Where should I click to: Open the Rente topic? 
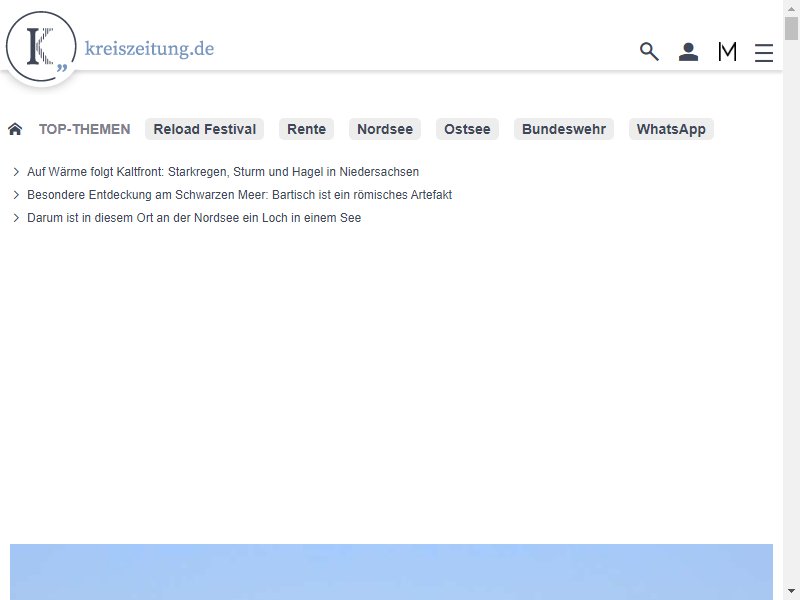pos(306,129)
